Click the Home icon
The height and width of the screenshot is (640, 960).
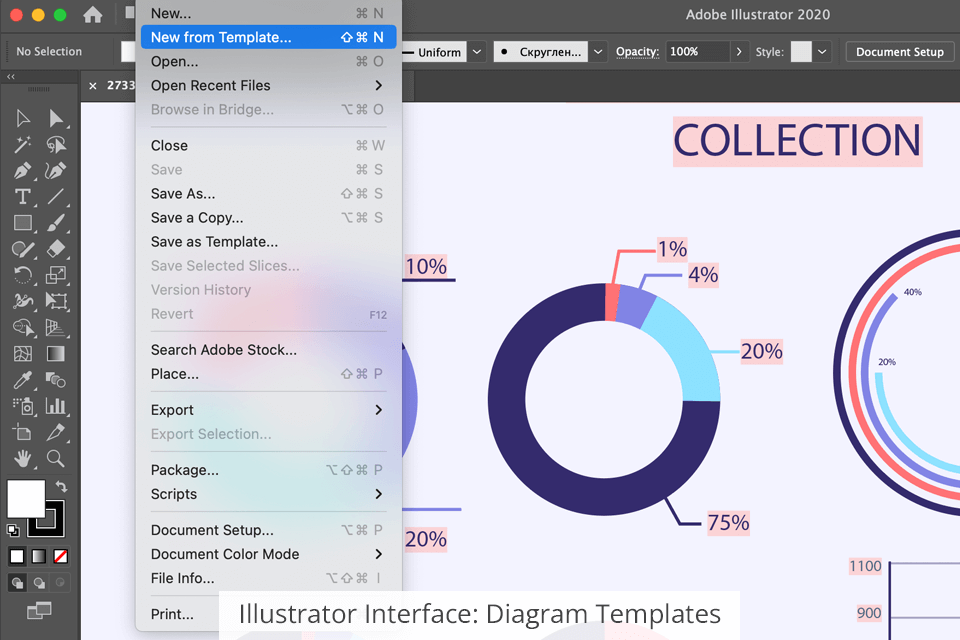click(93, 15)
